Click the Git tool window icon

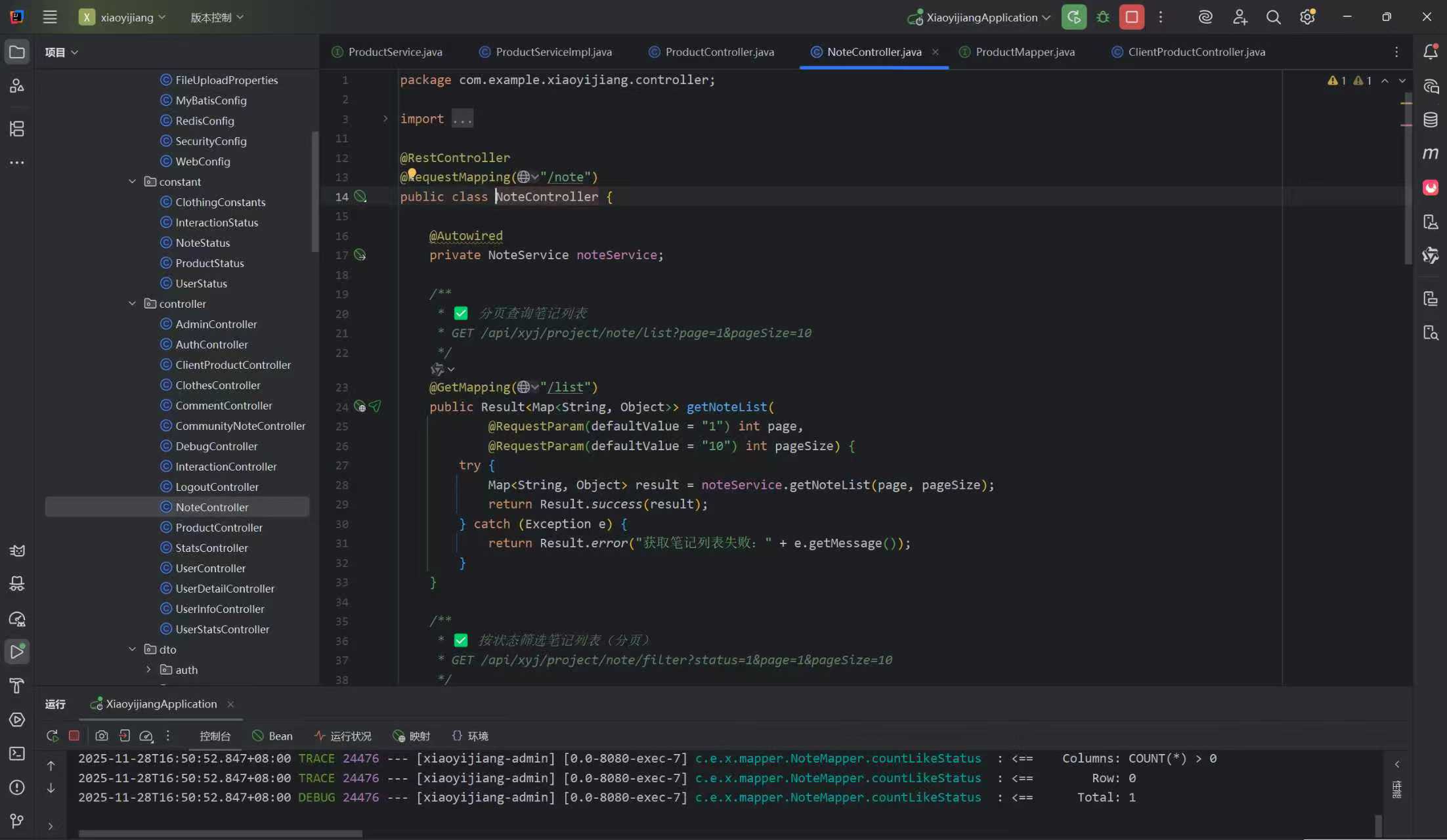pyautogui.click(x=17, y=820)
